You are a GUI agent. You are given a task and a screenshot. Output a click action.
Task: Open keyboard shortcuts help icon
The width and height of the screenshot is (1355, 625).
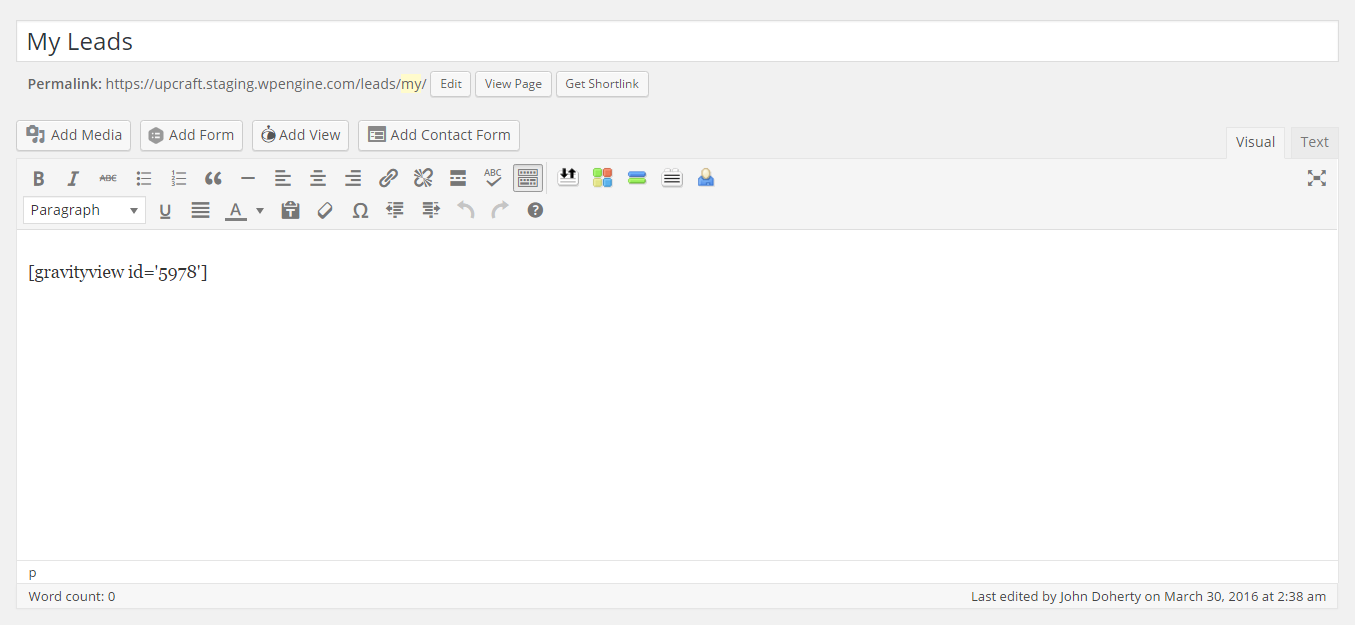point(535,210)
